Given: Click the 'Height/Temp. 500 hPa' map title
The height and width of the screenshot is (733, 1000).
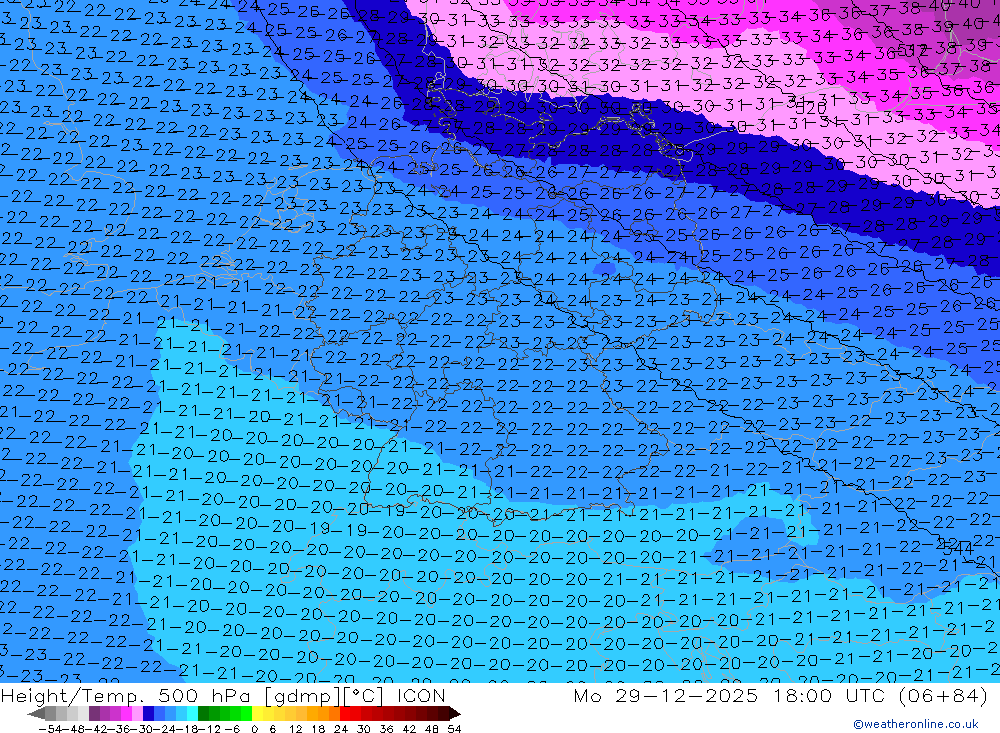Looking at the screenshot, I should click(128, 695).
